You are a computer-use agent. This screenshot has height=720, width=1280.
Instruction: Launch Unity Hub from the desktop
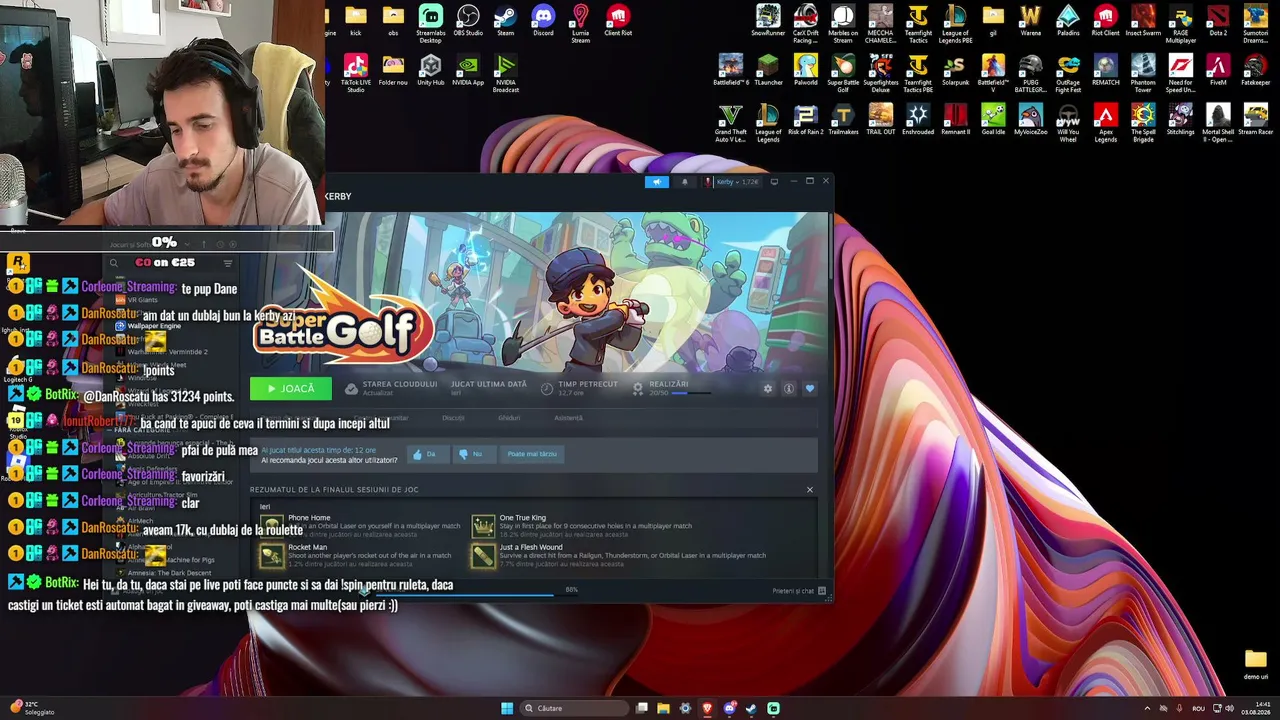431,70
